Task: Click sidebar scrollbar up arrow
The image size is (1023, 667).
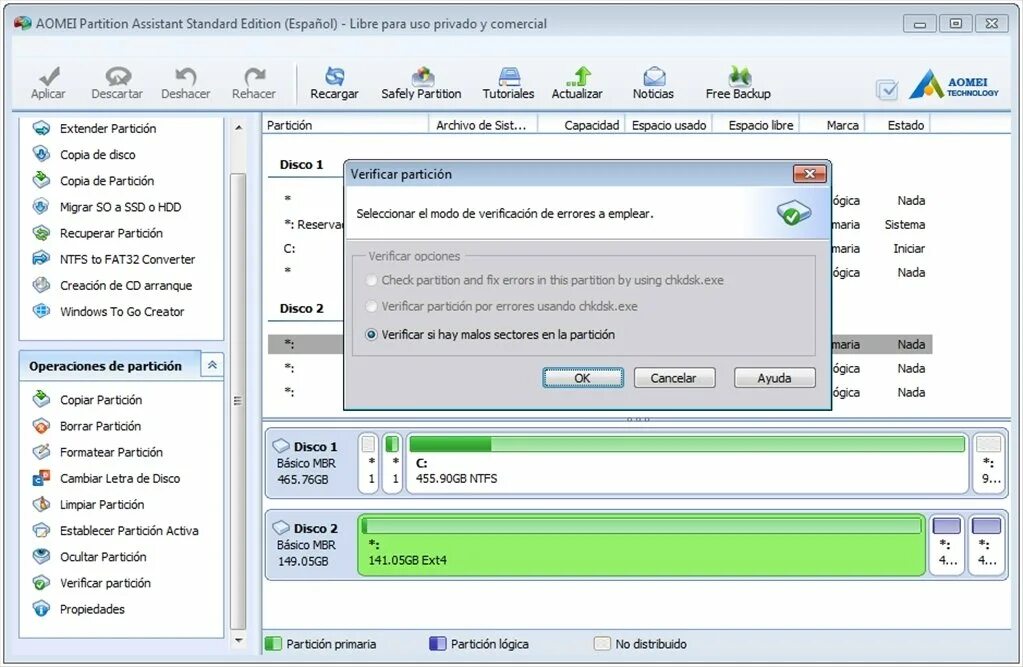Action: point(239,127)
